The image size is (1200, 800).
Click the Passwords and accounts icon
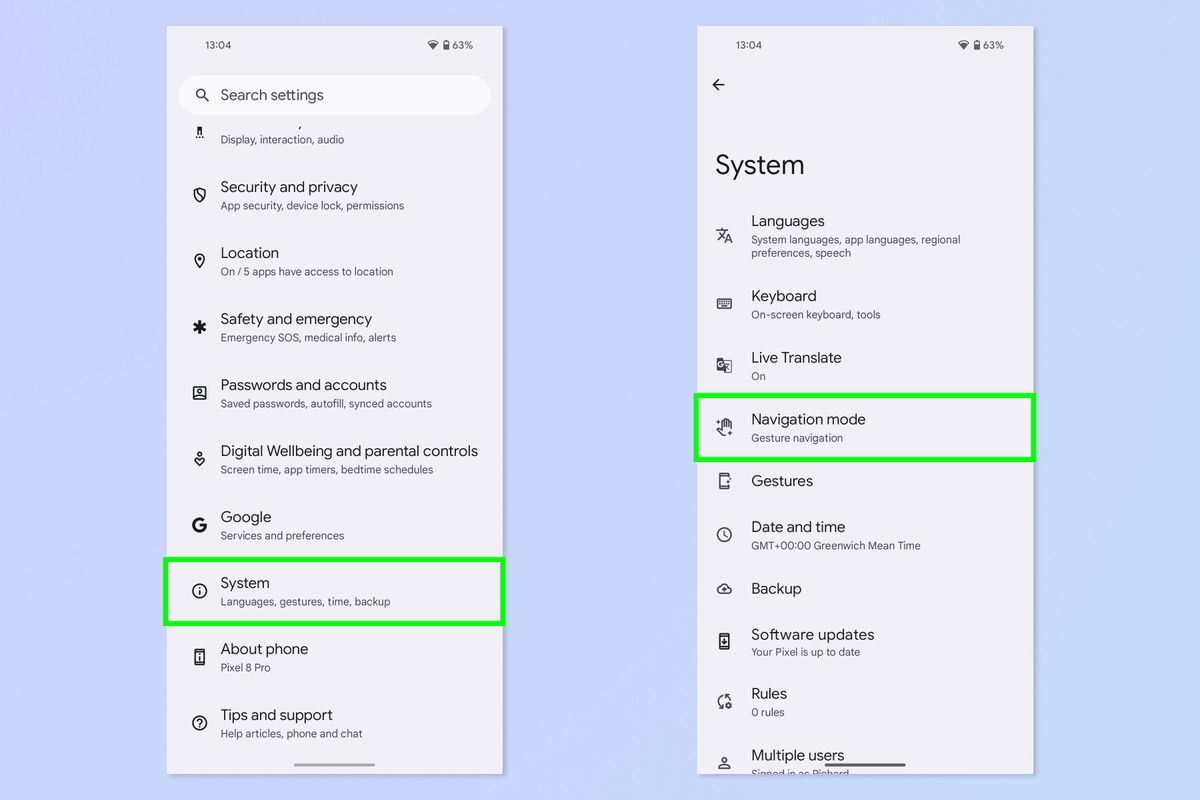(199, 393)
